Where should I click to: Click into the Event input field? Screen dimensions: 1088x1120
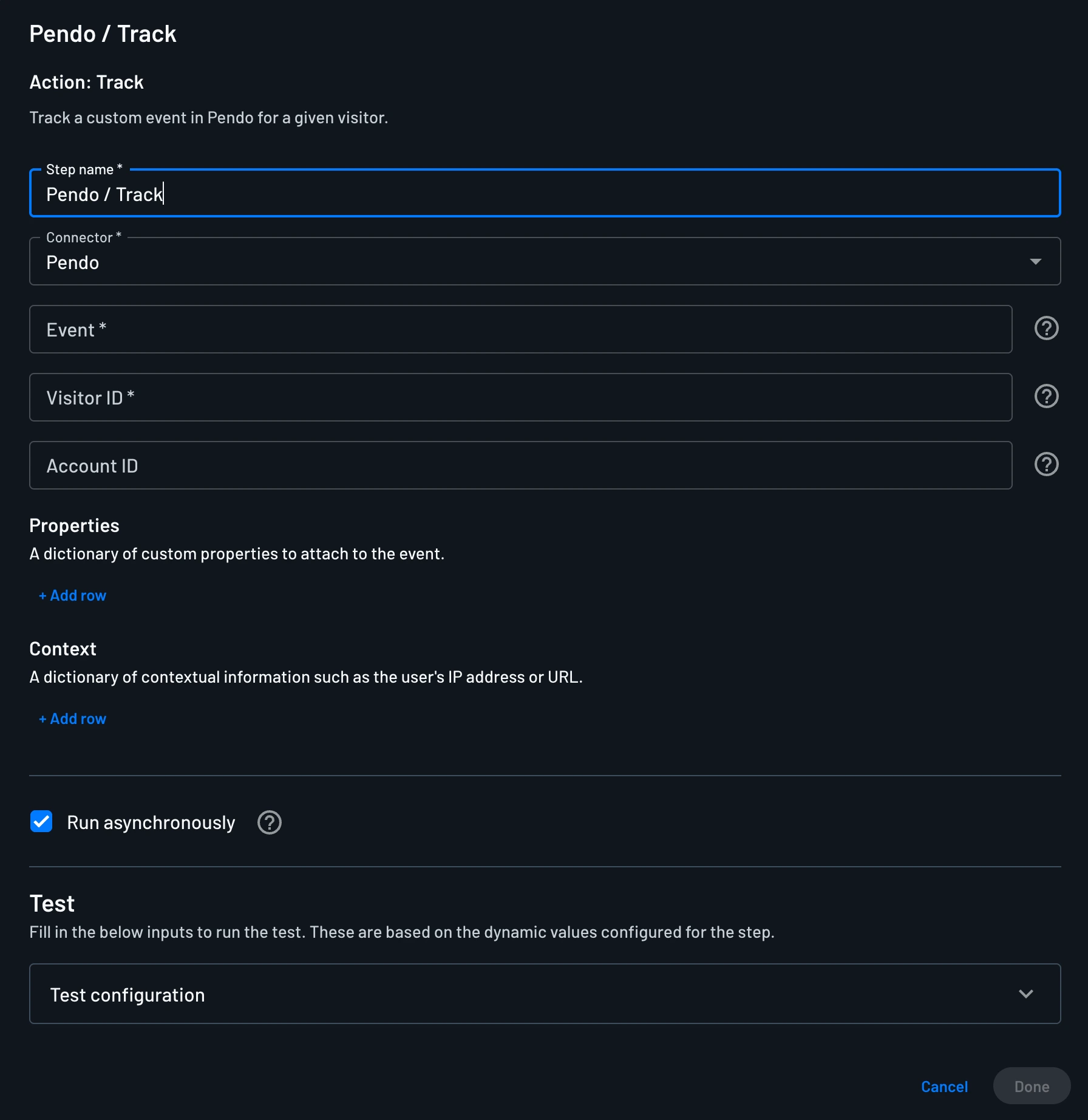(x=520, y=329)
